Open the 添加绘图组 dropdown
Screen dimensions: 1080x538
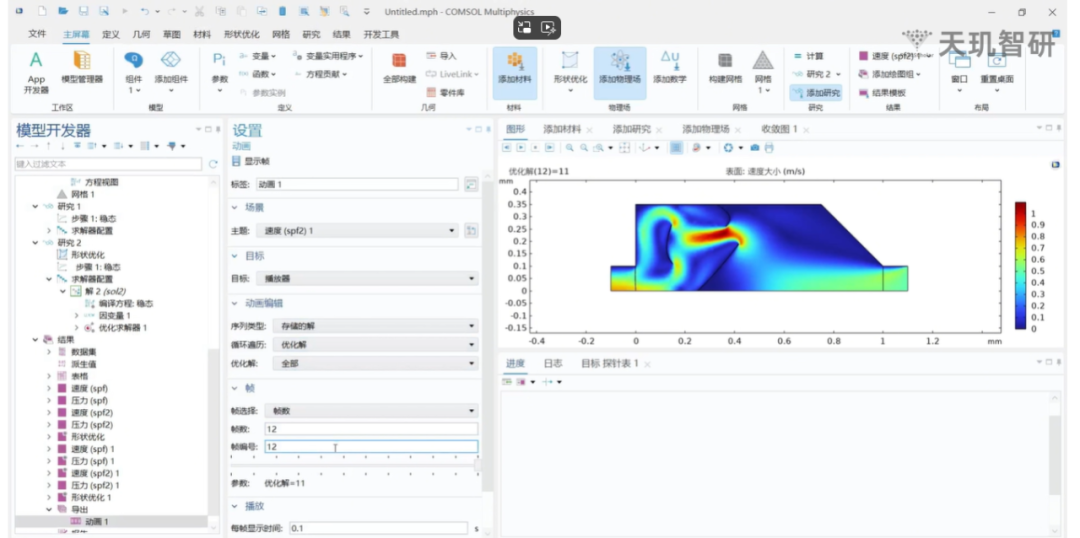coord(889,74)
